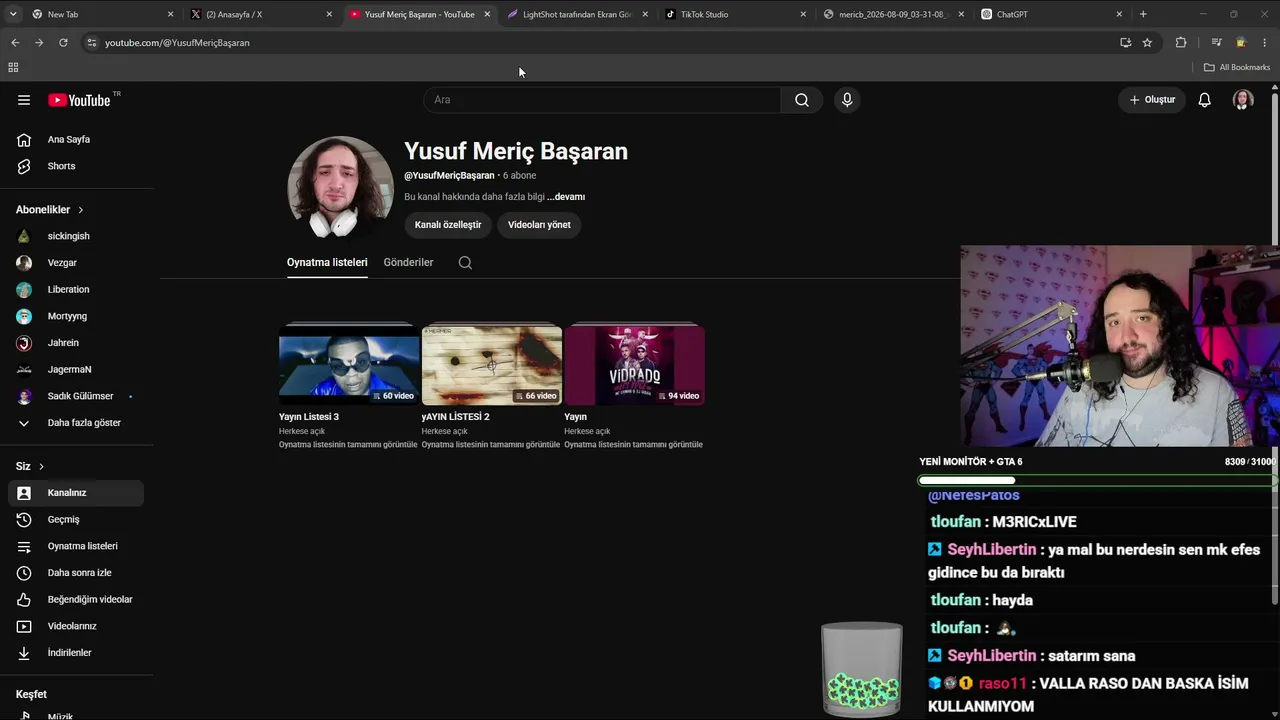Switch to the ChatGPT browser tab
Screen dimensions: 1280x720
pos(1052,14)
